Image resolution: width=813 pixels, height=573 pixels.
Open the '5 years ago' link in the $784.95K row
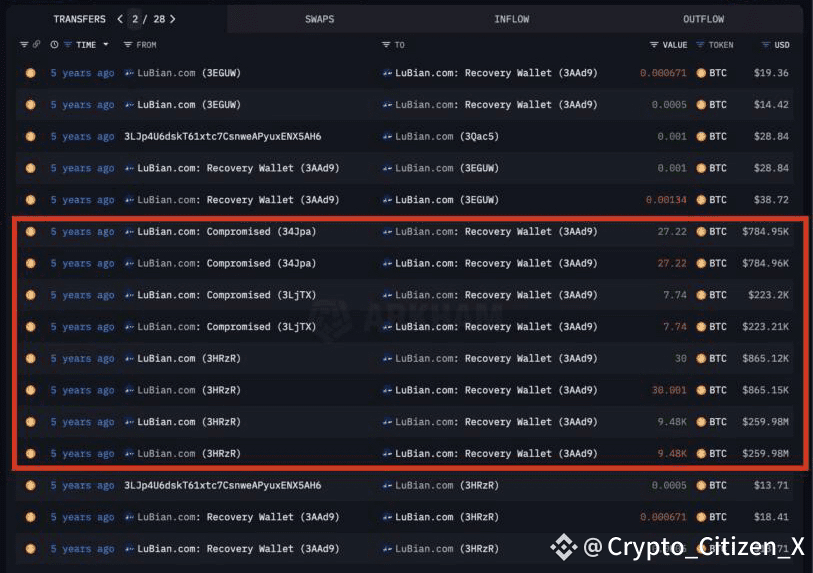[x=82, y=231]
